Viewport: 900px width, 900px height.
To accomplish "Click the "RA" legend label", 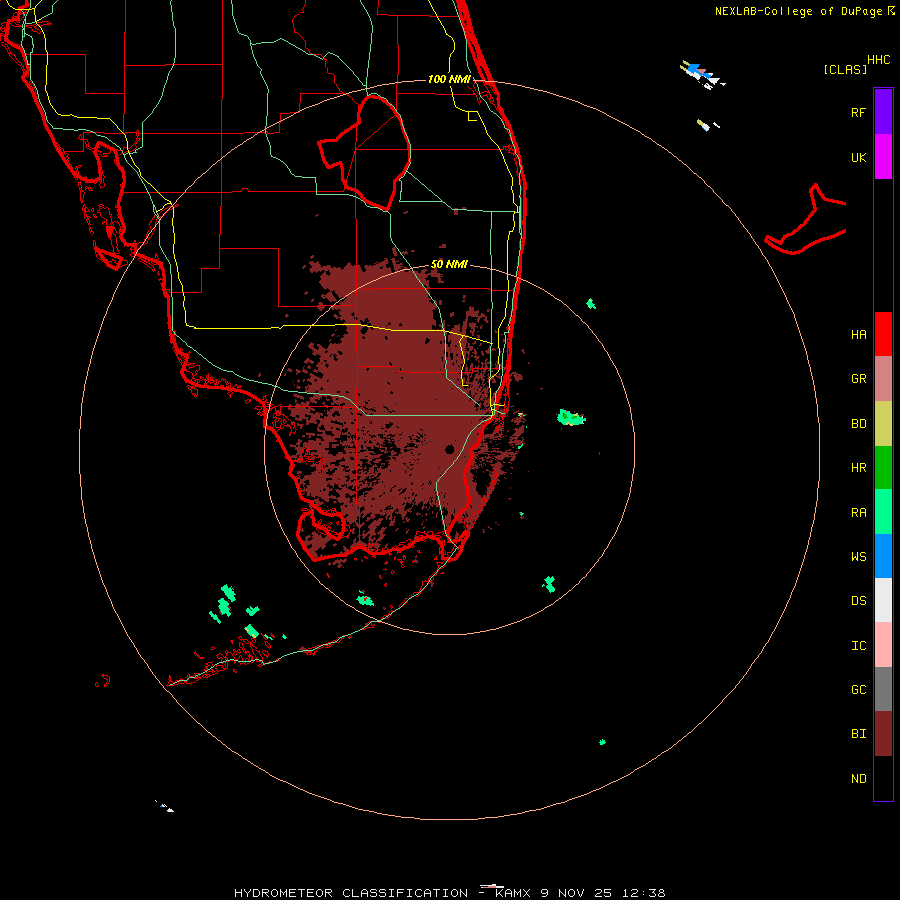I will [858, 513].
